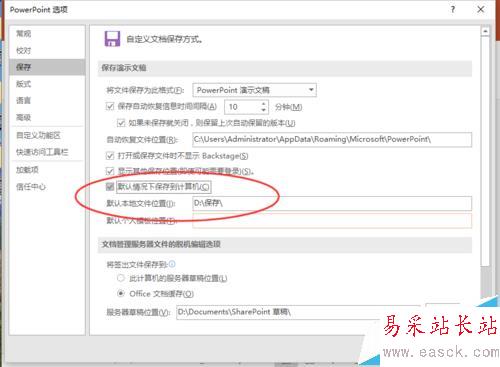Open the 校对 options category
This screenshot has width=500, height=367.
coord(47,50)
